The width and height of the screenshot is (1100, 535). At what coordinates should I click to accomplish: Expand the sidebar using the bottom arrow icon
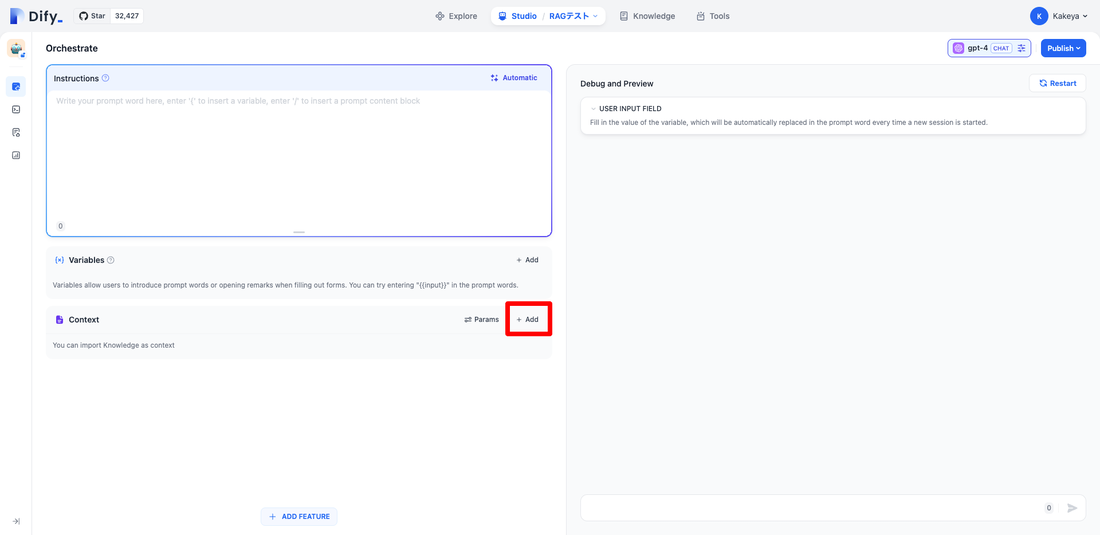[16, 521]
